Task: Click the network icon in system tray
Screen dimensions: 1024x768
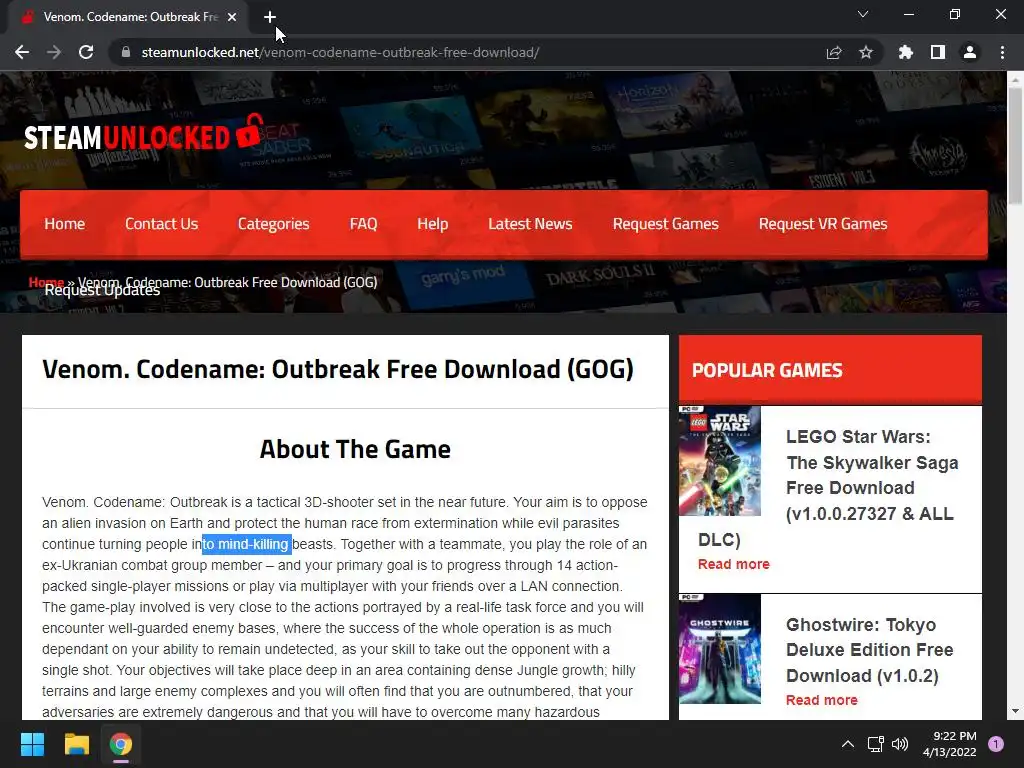Action: 875,744
